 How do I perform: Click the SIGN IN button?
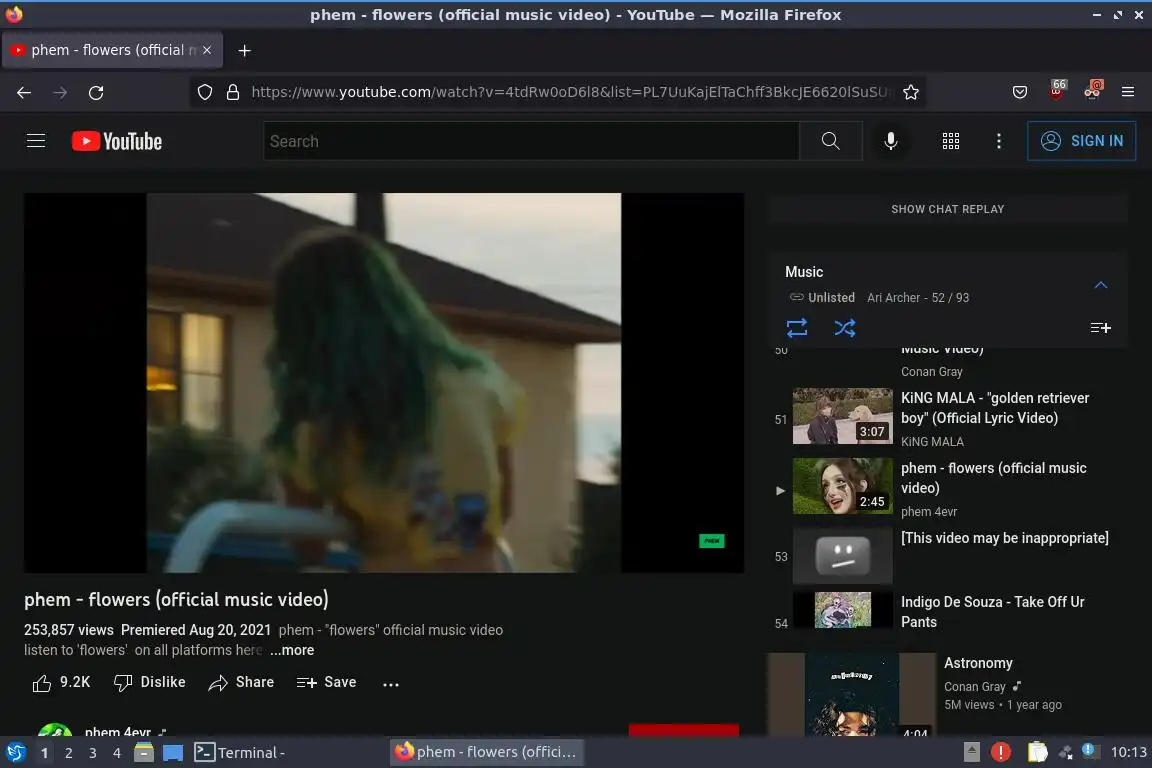pos(1081,141)
